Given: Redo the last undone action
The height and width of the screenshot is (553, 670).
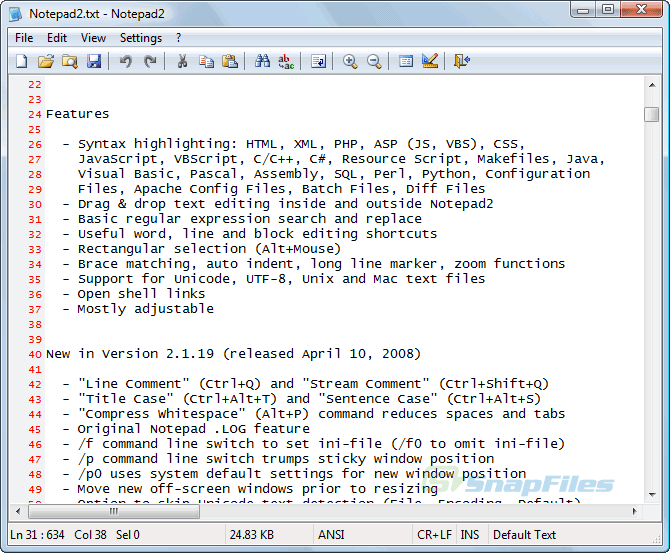Looking at the screenshot, I should click(x=150, y=61).
